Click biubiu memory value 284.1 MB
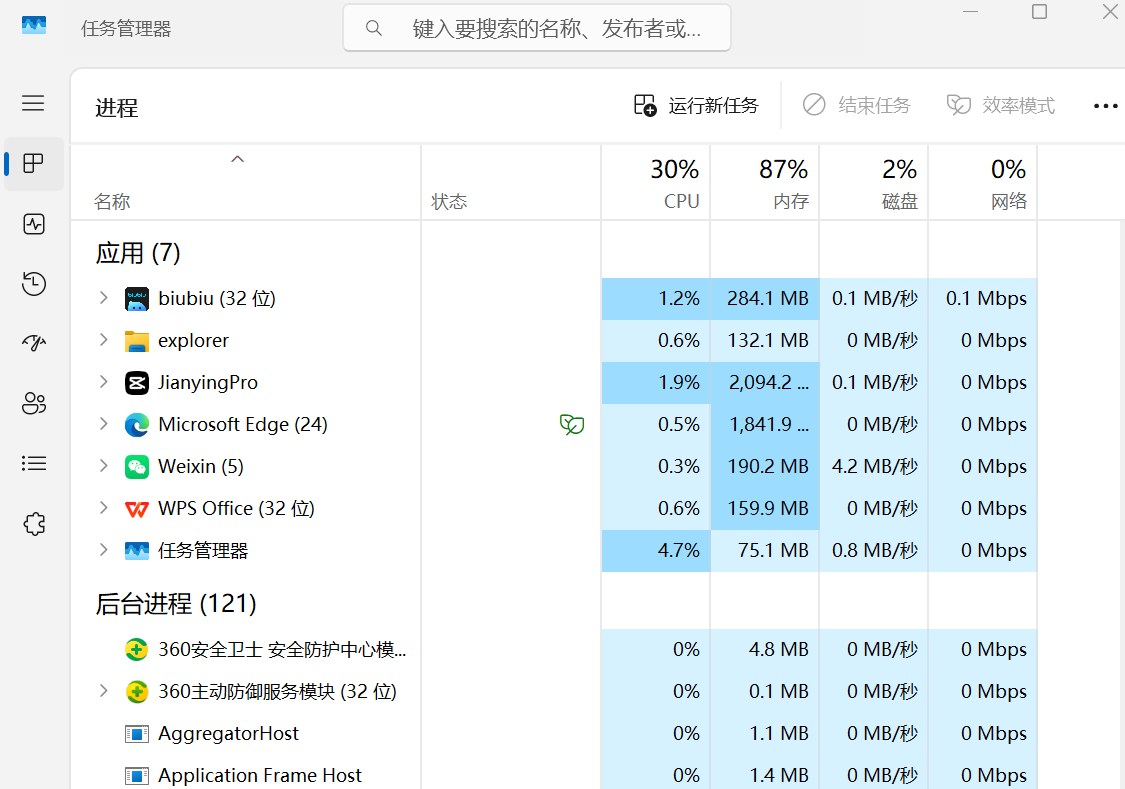 [x=768, y=298]
